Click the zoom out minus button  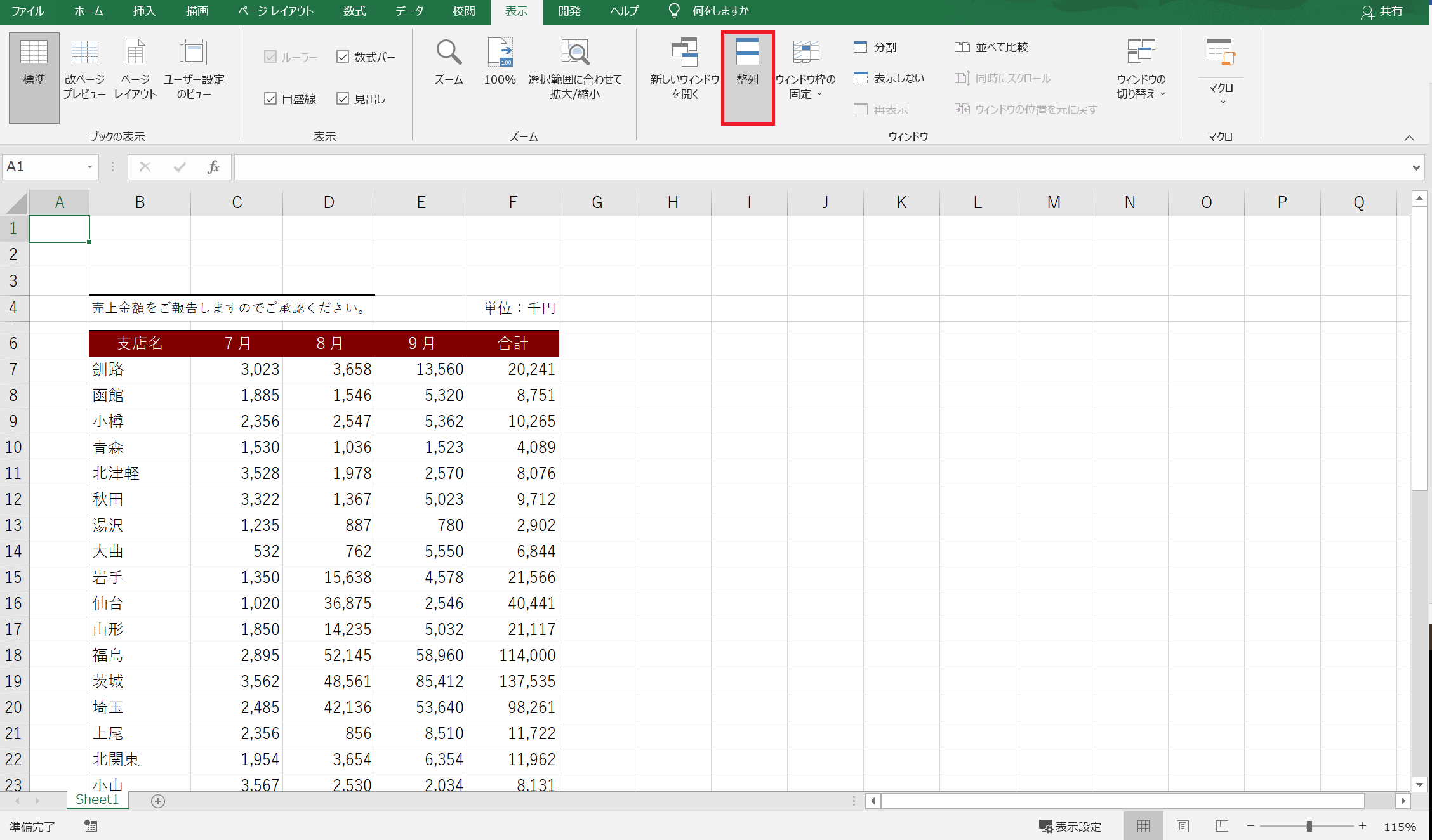(x=1250, y=826)
